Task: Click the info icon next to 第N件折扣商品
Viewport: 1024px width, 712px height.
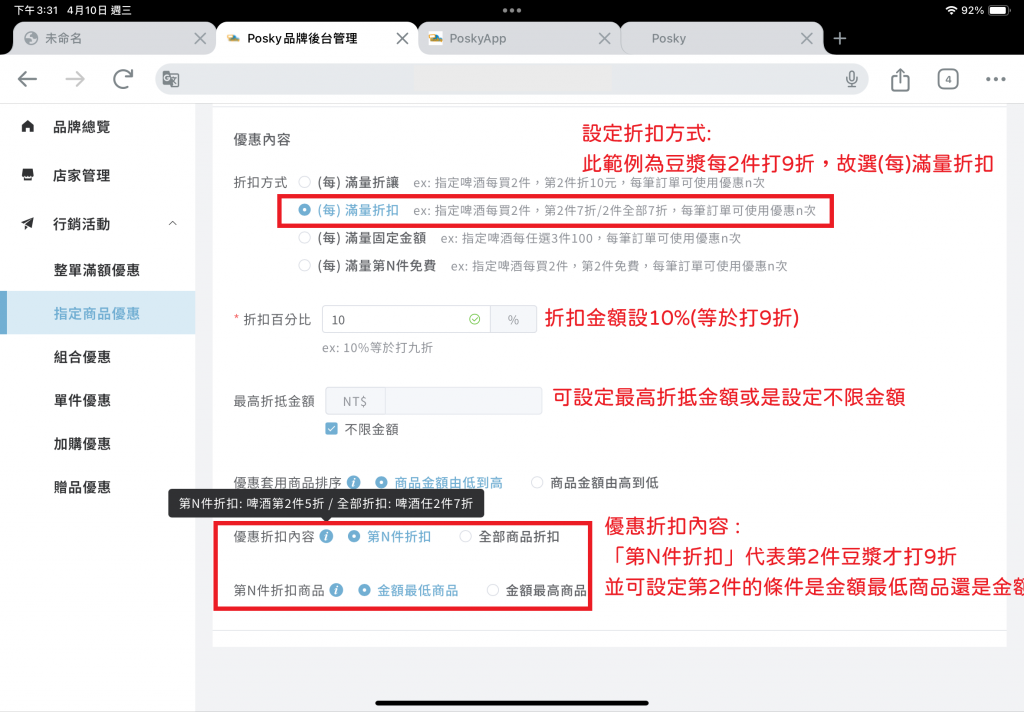Action: pyautogui.click(x=336, y=591)
